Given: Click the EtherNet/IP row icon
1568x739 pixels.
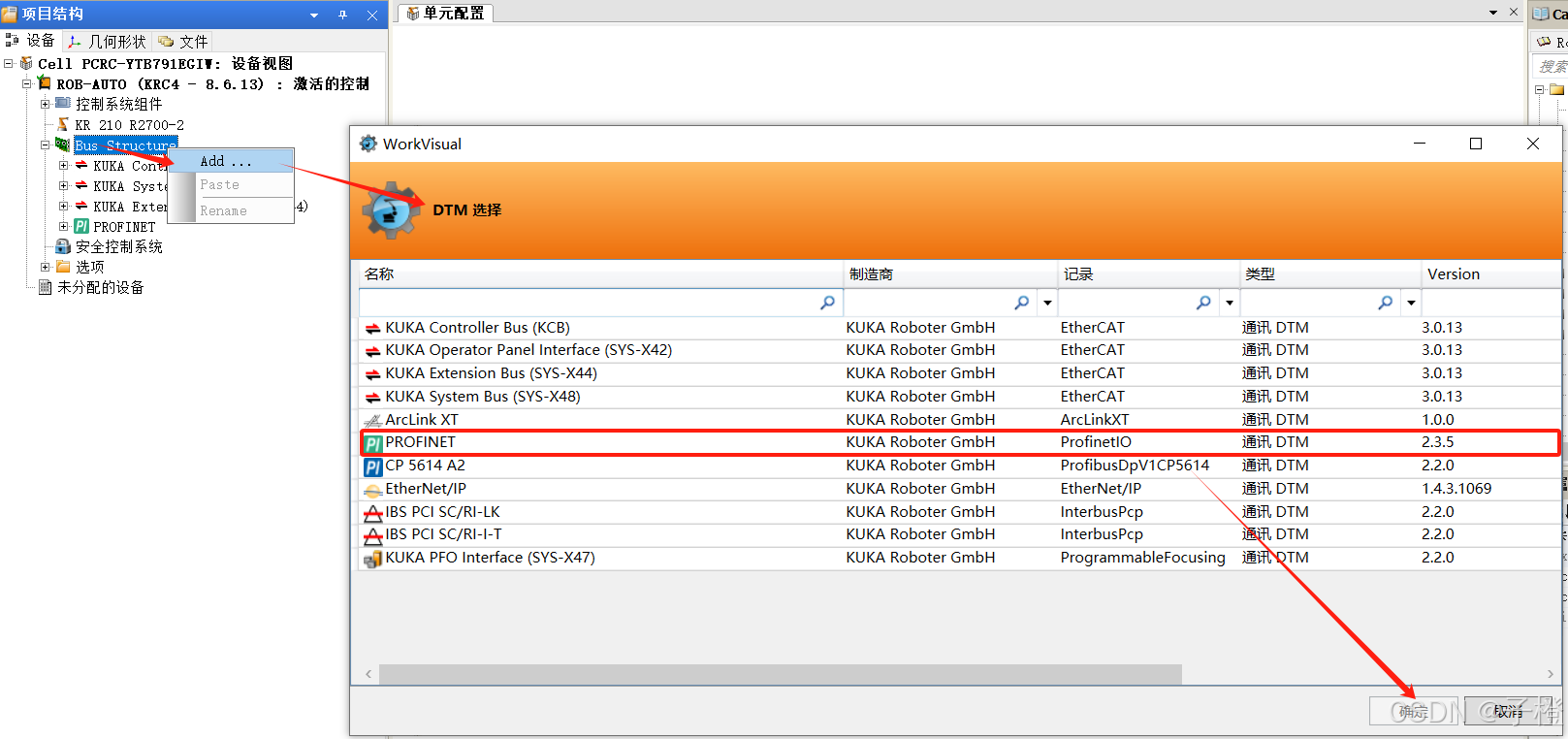Looking at the screenshot, I should coord(372,490).
